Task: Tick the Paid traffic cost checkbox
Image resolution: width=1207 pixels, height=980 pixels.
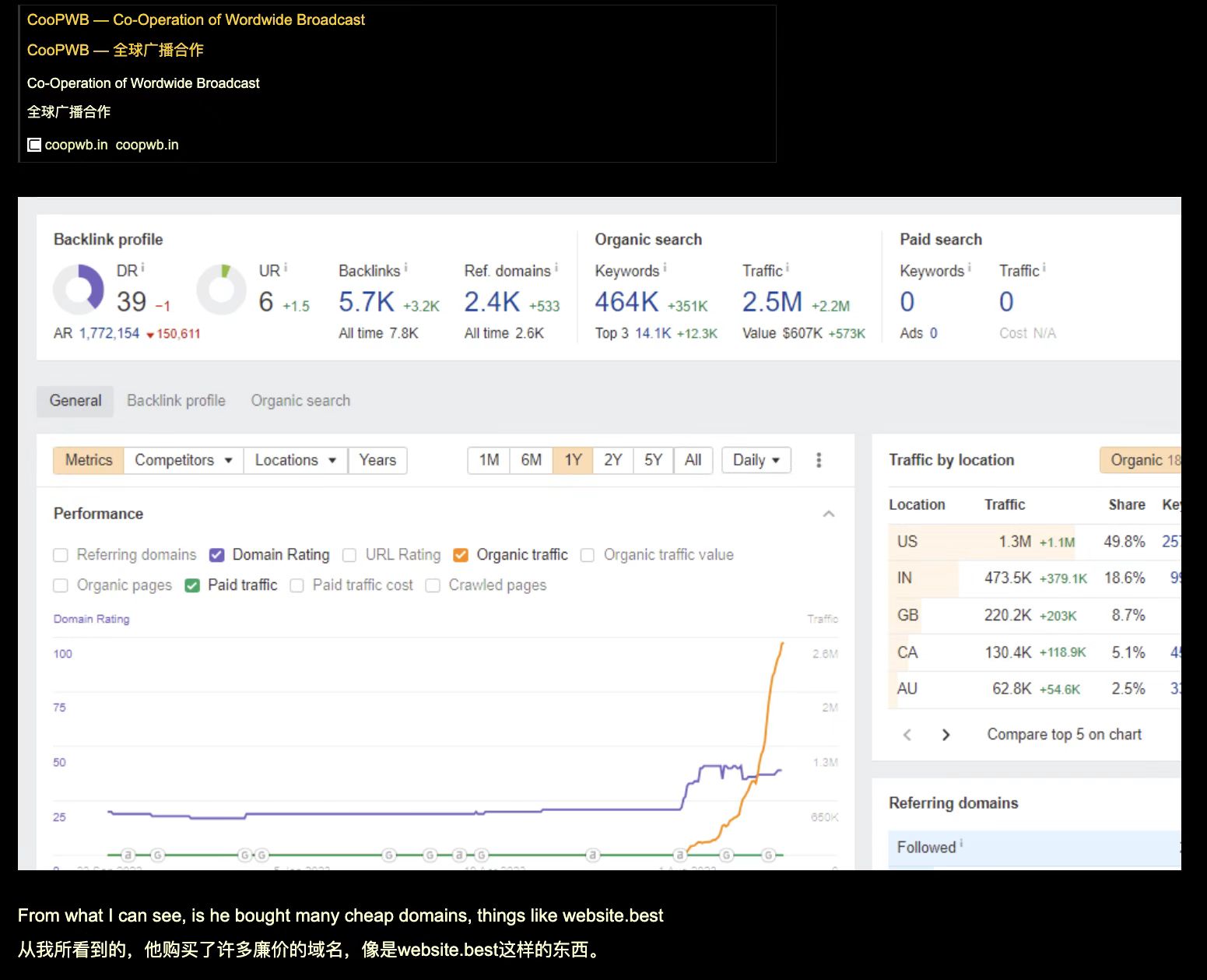Action: 296,585
